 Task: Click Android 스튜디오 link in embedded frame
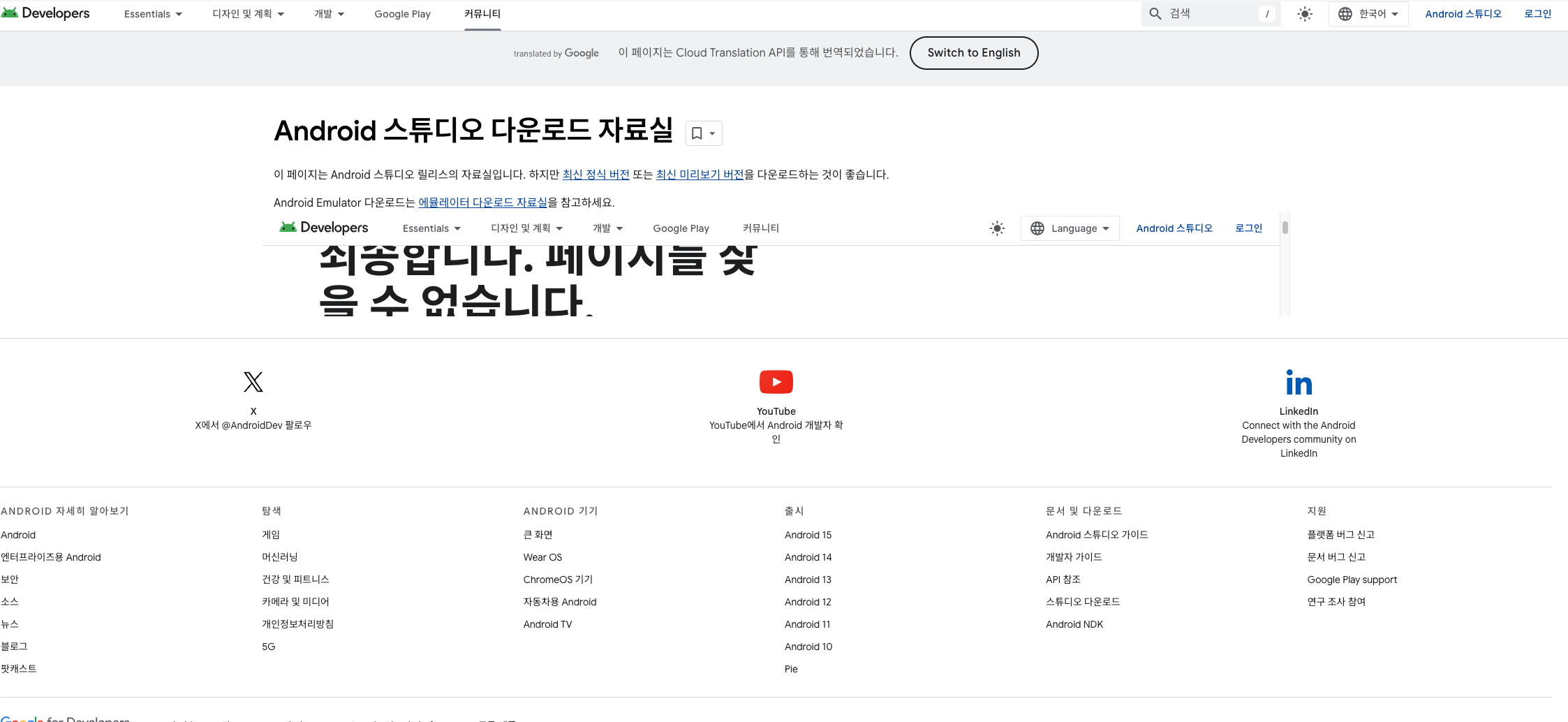pyautogui.click(x=1174, y=228)
